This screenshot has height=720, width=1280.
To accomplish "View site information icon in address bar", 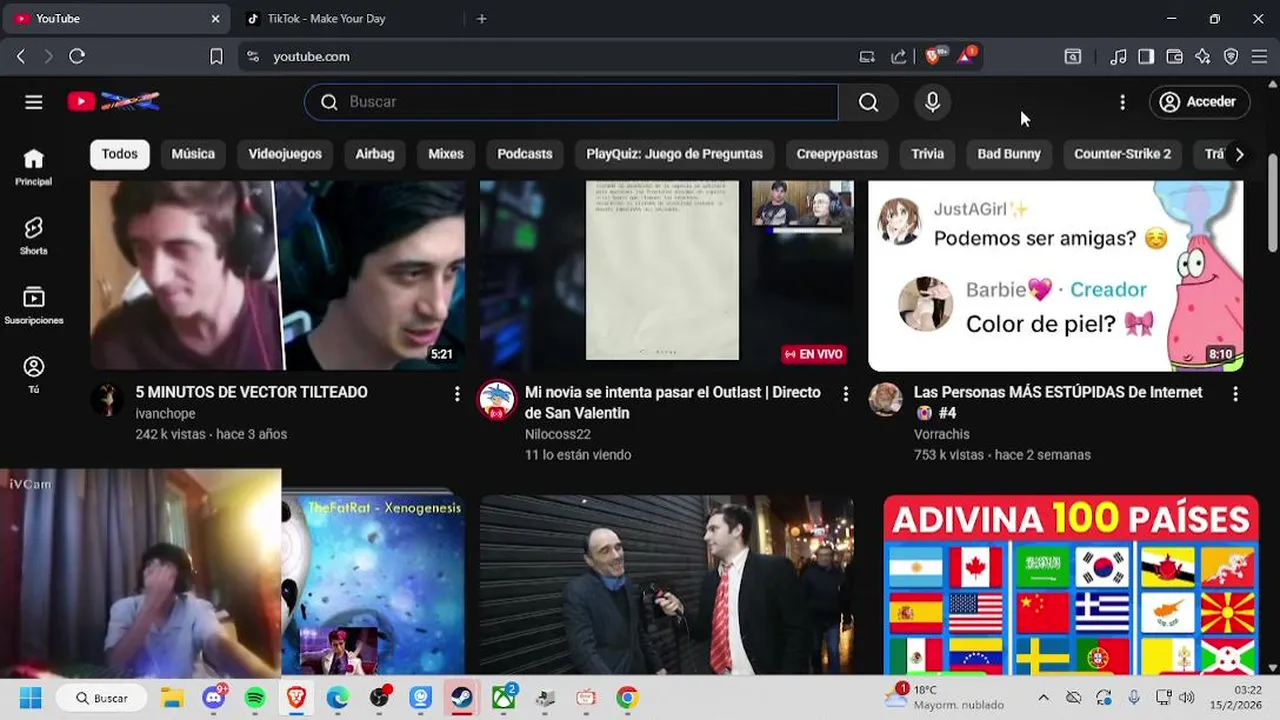I will 252,57.
